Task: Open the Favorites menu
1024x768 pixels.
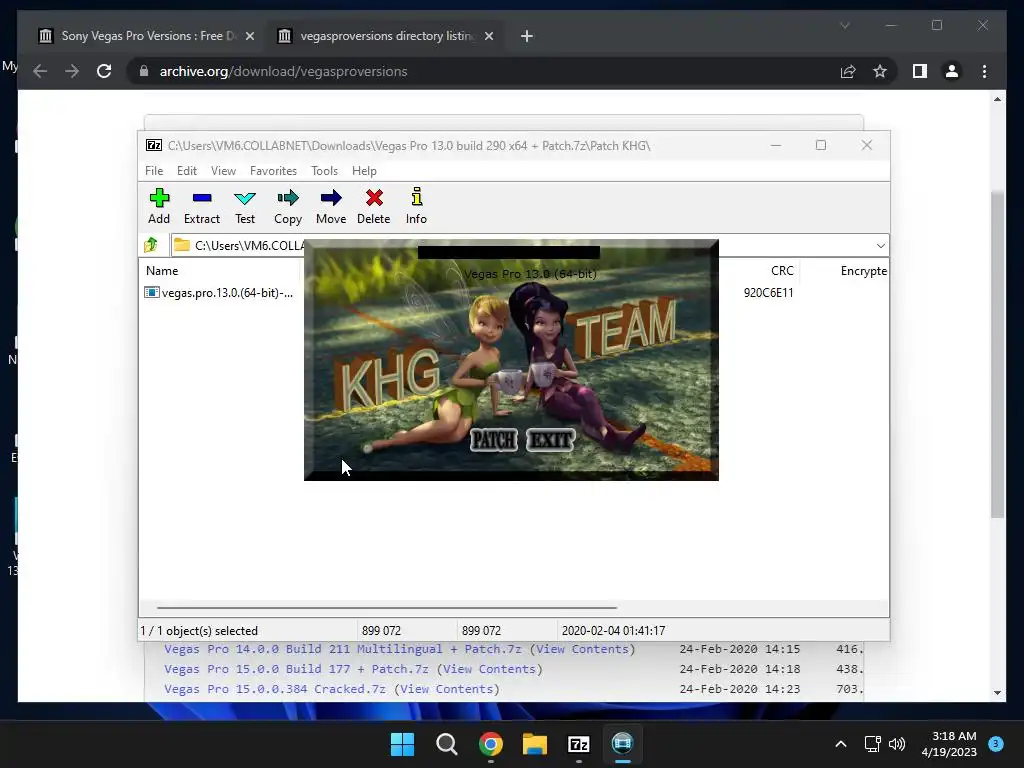Action: click(273, 170)
